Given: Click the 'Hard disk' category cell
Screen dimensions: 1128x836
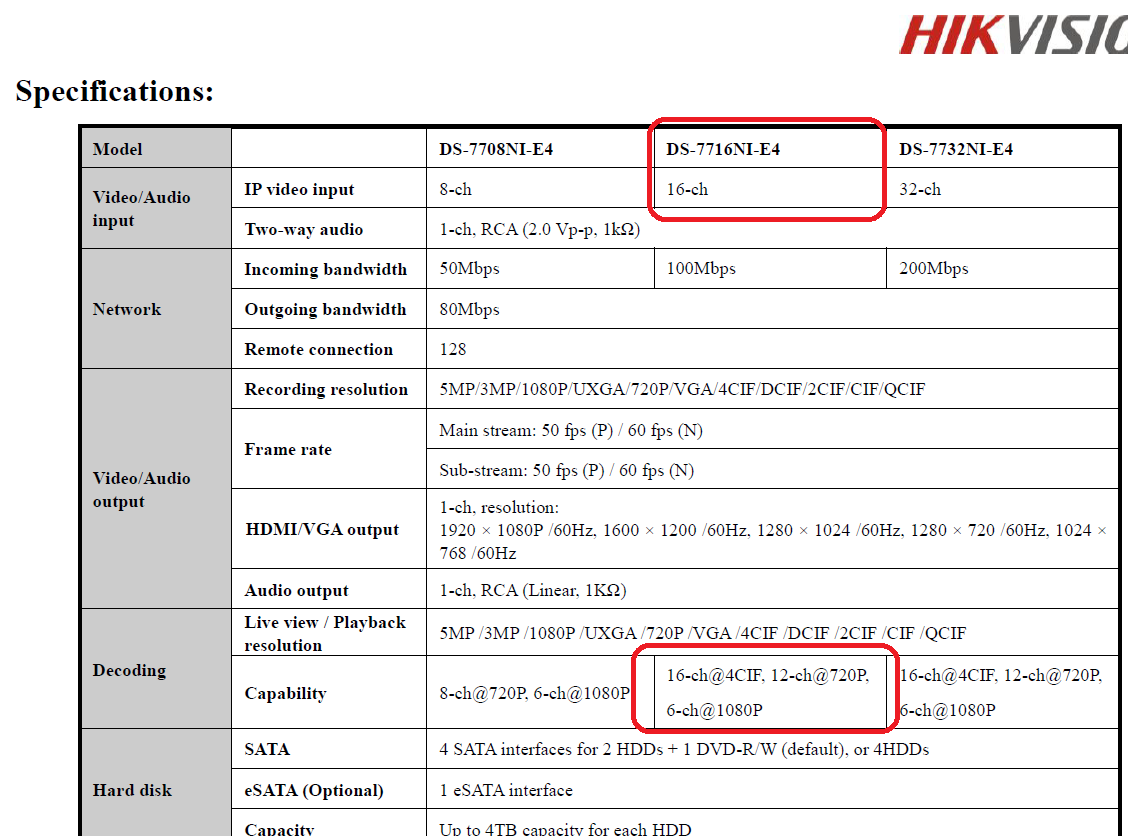Looking at the screenshot, I should [x=132, y=791].
